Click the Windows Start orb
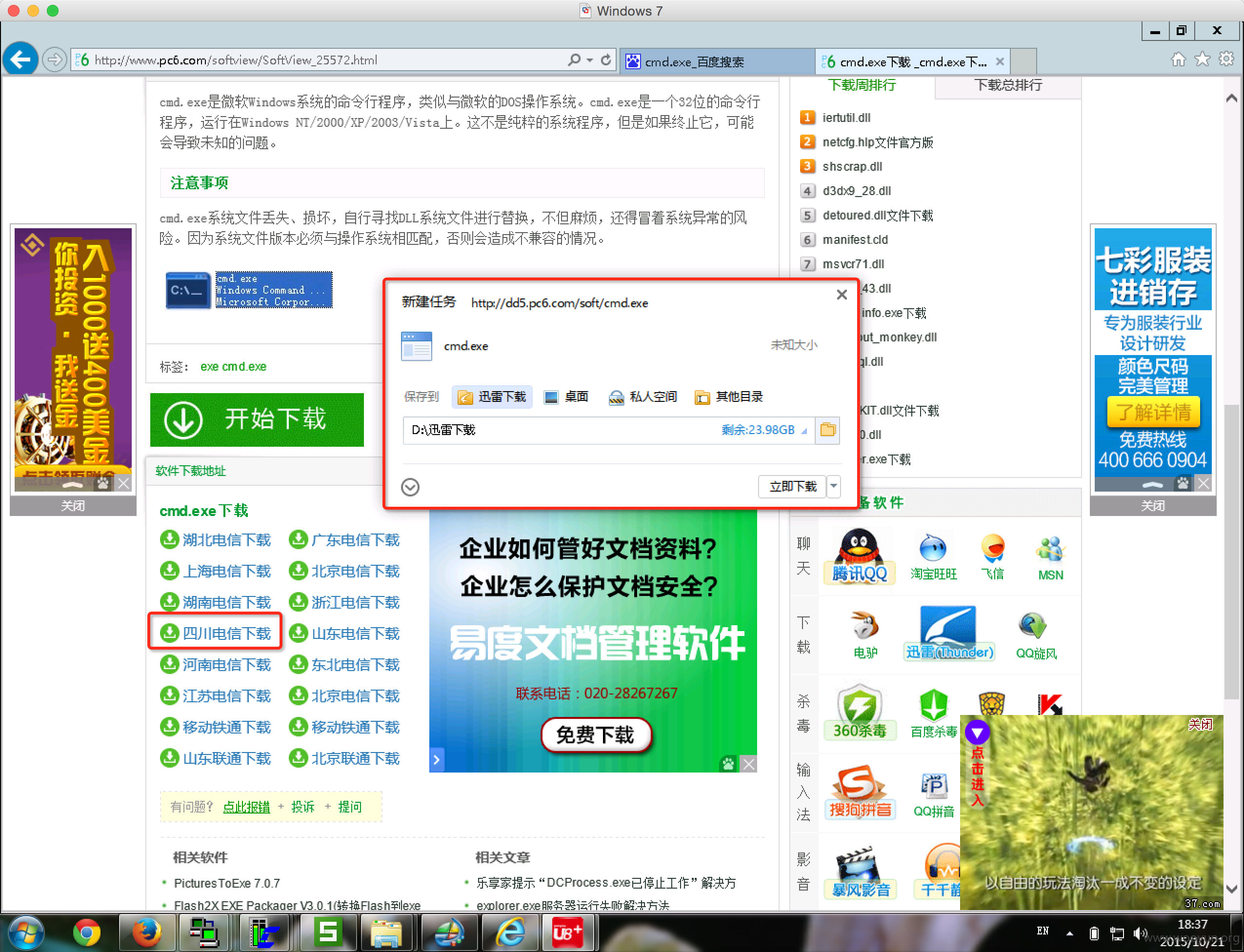The image size is (1244, 952). 25,932
